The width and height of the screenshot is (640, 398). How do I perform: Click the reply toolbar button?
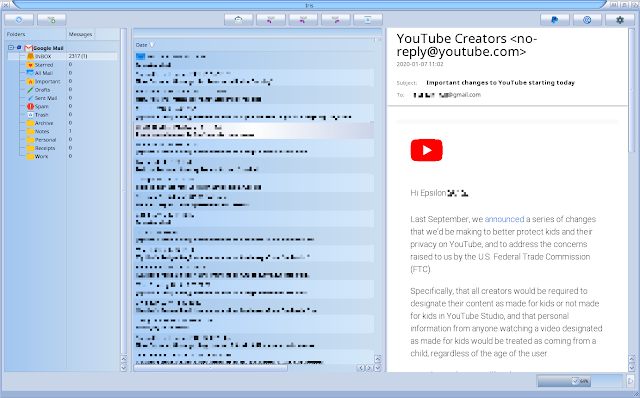coord(271,20)
